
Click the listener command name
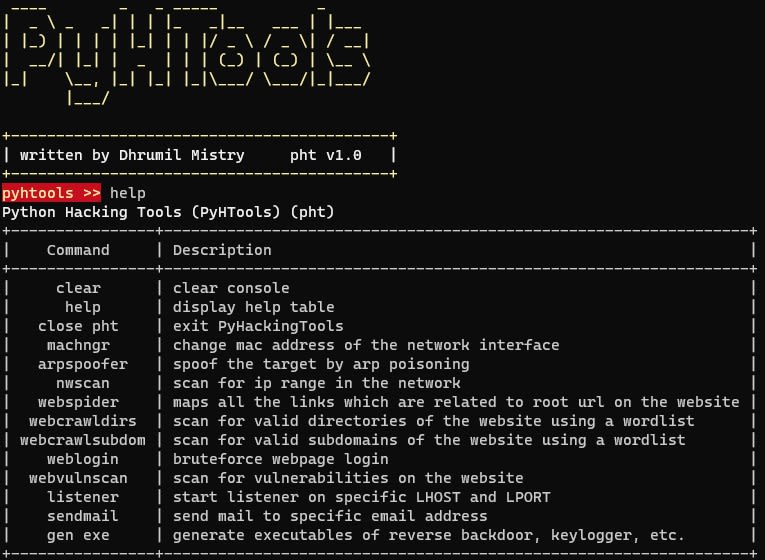point(83,497)
